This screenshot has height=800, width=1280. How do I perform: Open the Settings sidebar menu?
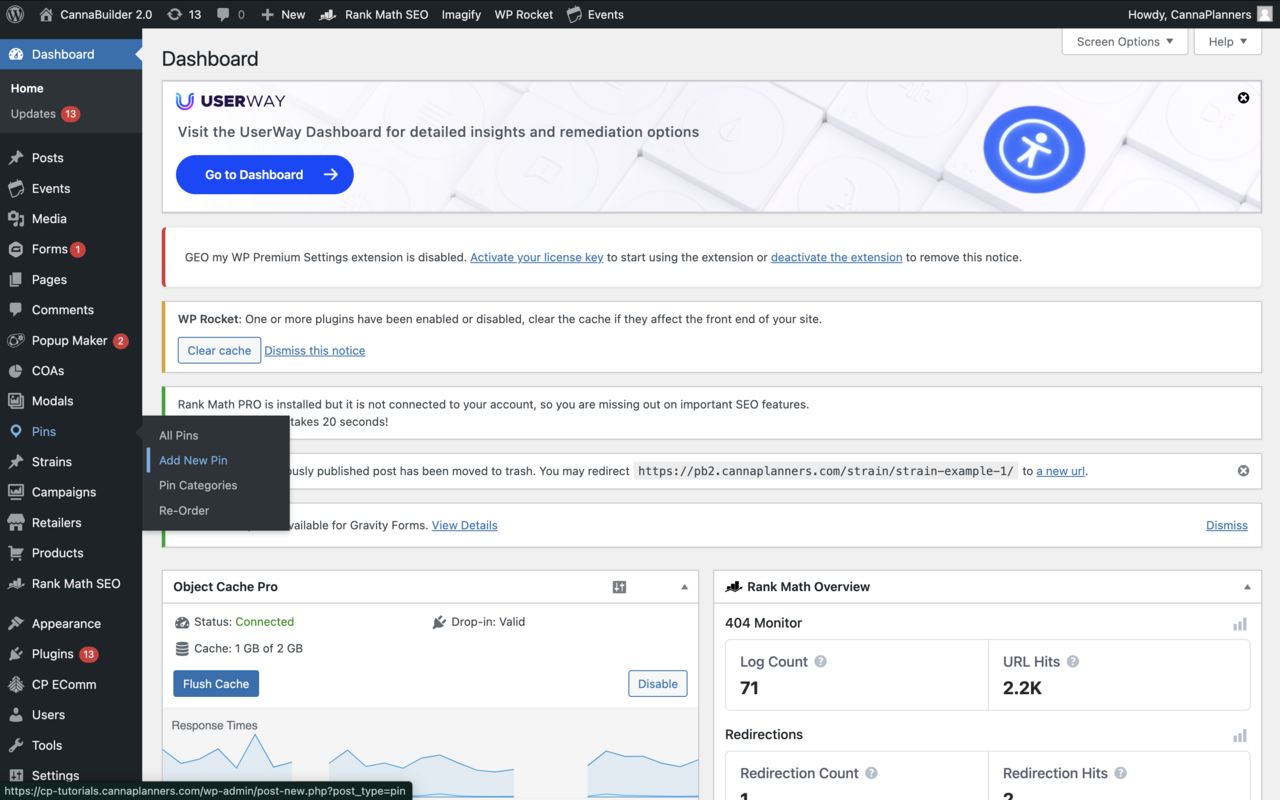[x=71, y=775]
